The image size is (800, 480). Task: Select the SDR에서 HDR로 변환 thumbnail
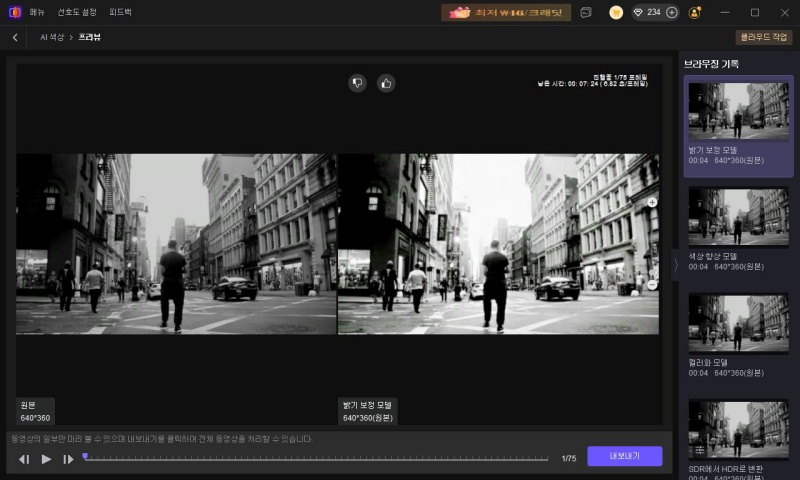738,430
